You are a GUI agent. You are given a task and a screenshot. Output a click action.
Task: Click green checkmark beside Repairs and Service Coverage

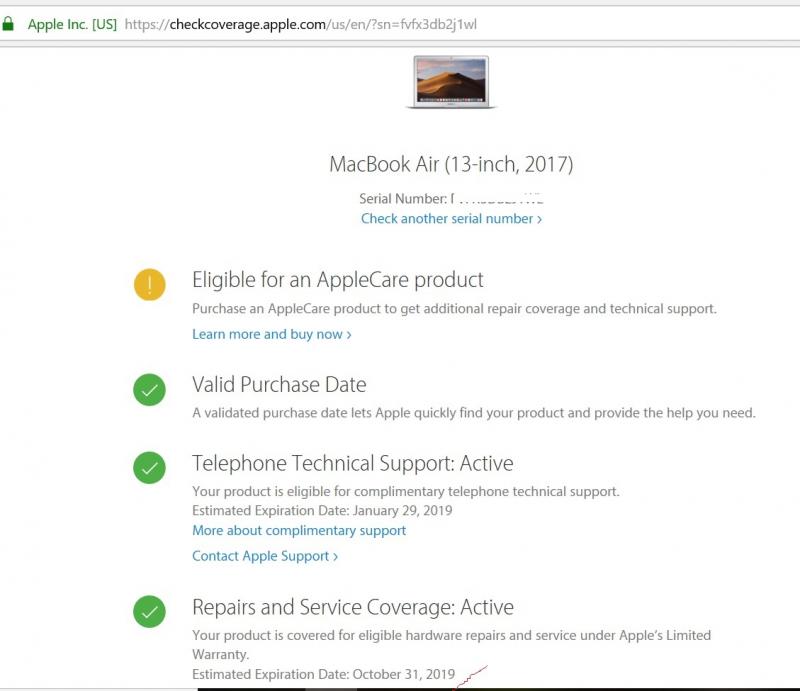point(149,611)
